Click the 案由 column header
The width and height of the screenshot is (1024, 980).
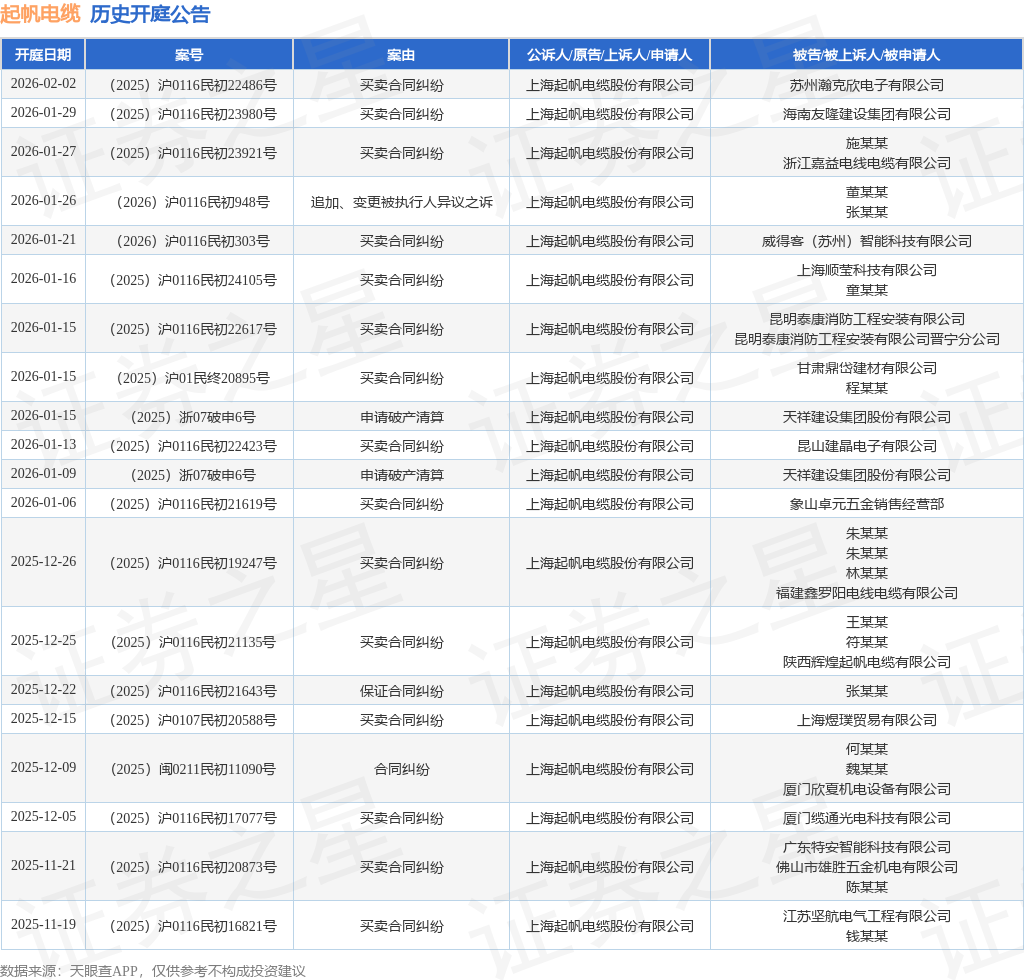click(401, 55)
